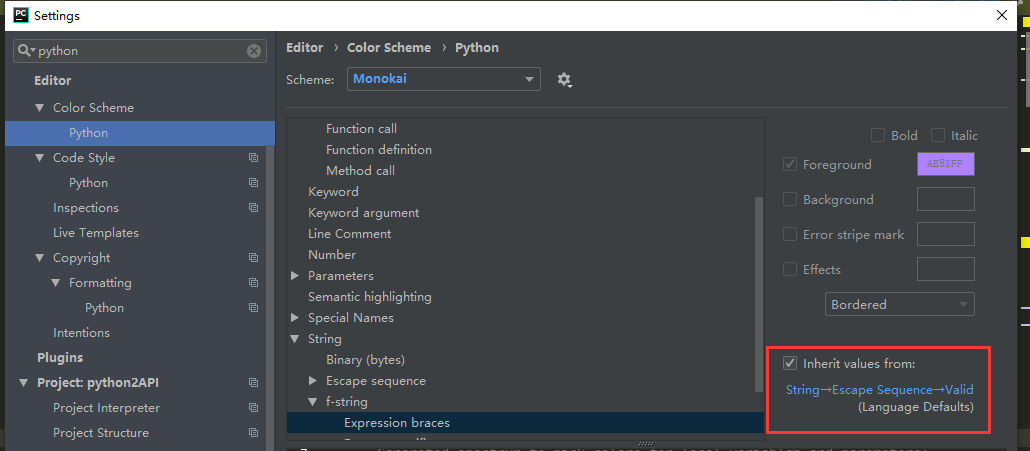The image size is (1030, 451).
Task: Select Keyword attribute in list
Action: click(333, 192)
